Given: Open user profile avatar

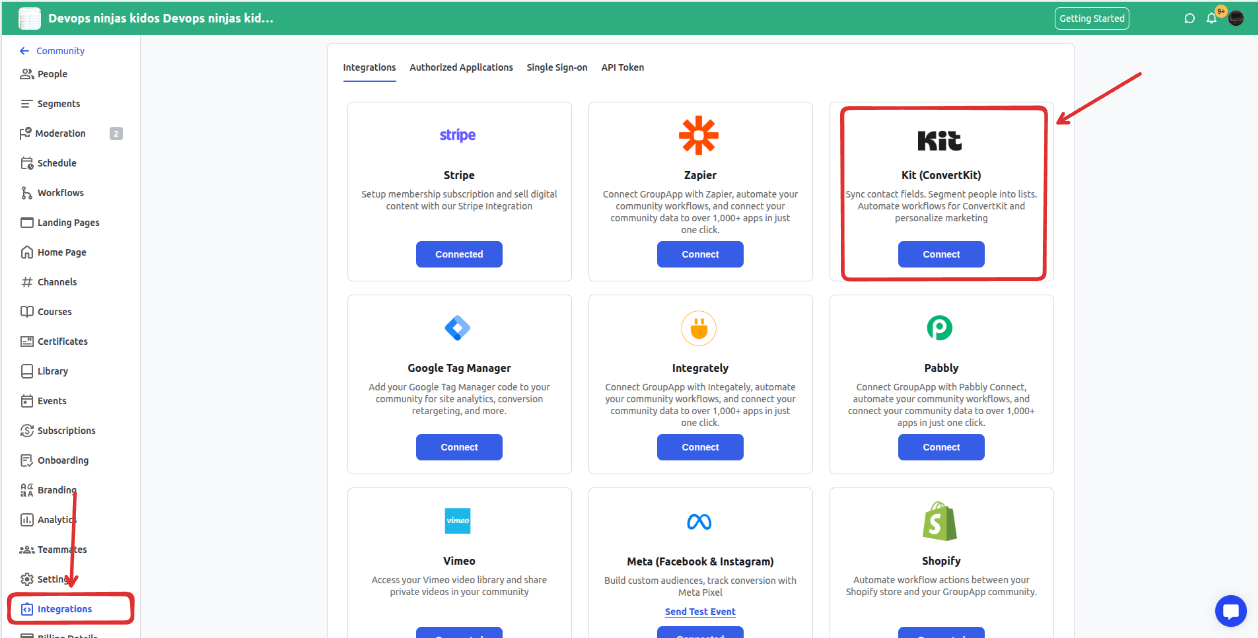Looking at the screenshot, I should tap(1236, 18).
